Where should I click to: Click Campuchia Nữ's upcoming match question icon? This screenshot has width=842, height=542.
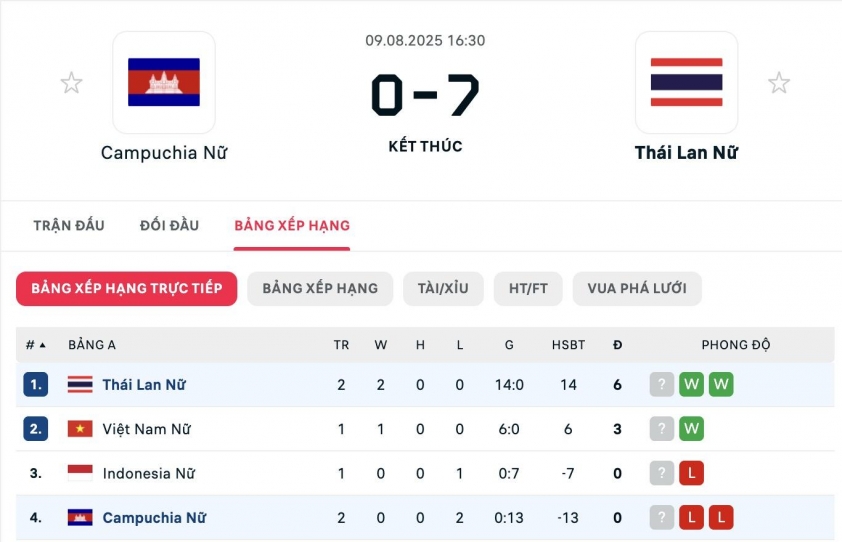click(661, 518)
